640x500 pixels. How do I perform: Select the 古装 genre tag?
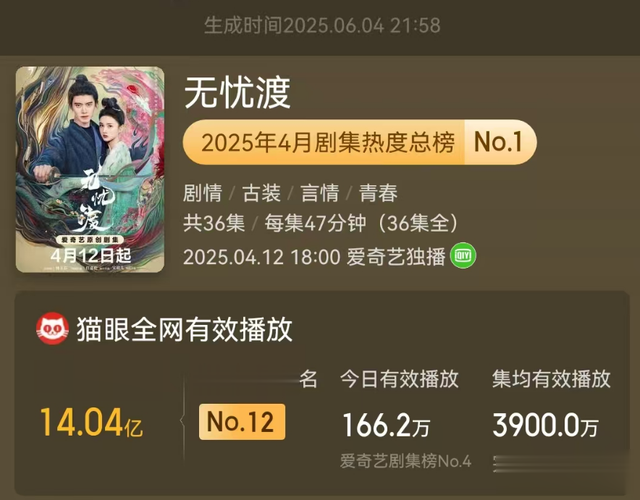coord(261,193)
